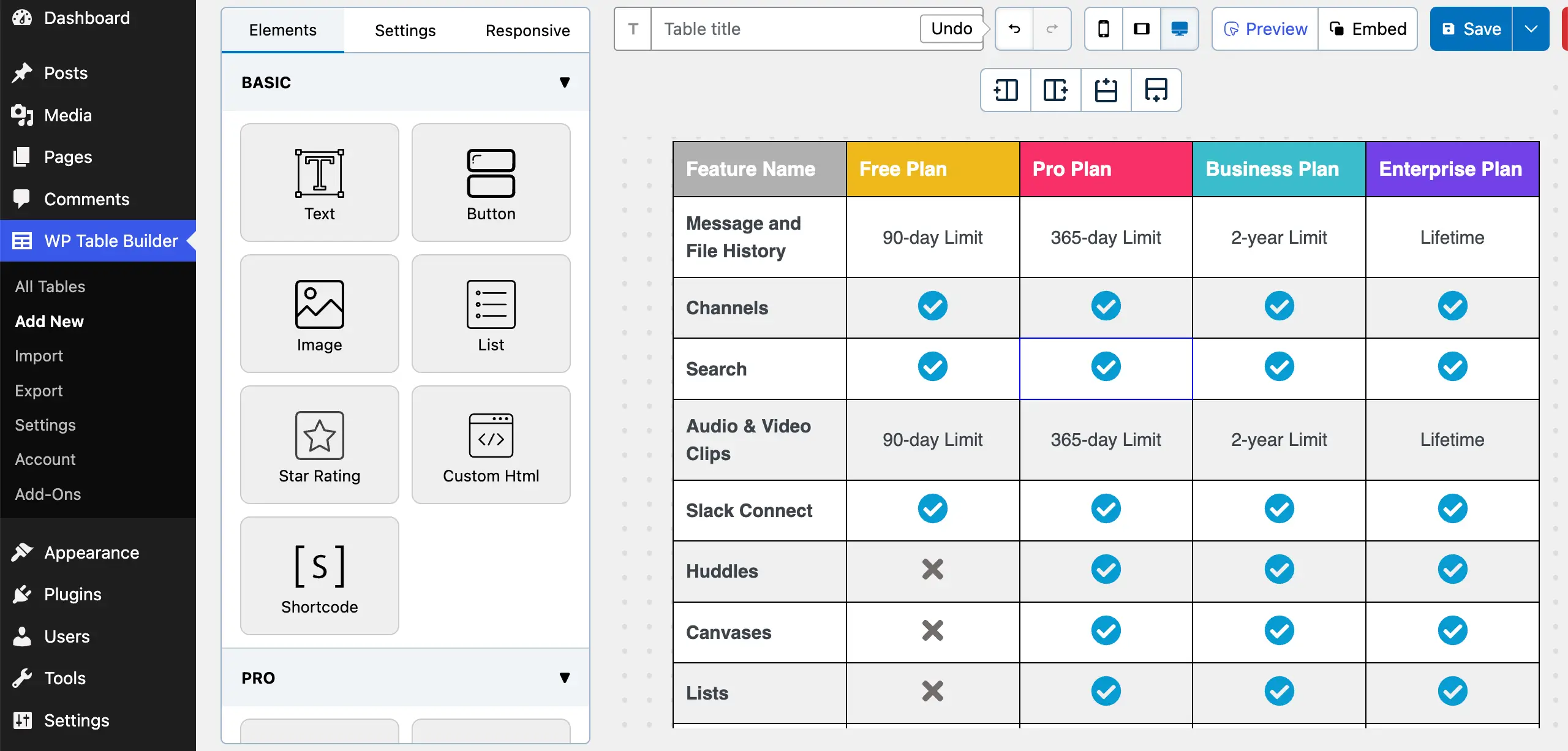
Task: Click the Preview button
Action: 1264,28
